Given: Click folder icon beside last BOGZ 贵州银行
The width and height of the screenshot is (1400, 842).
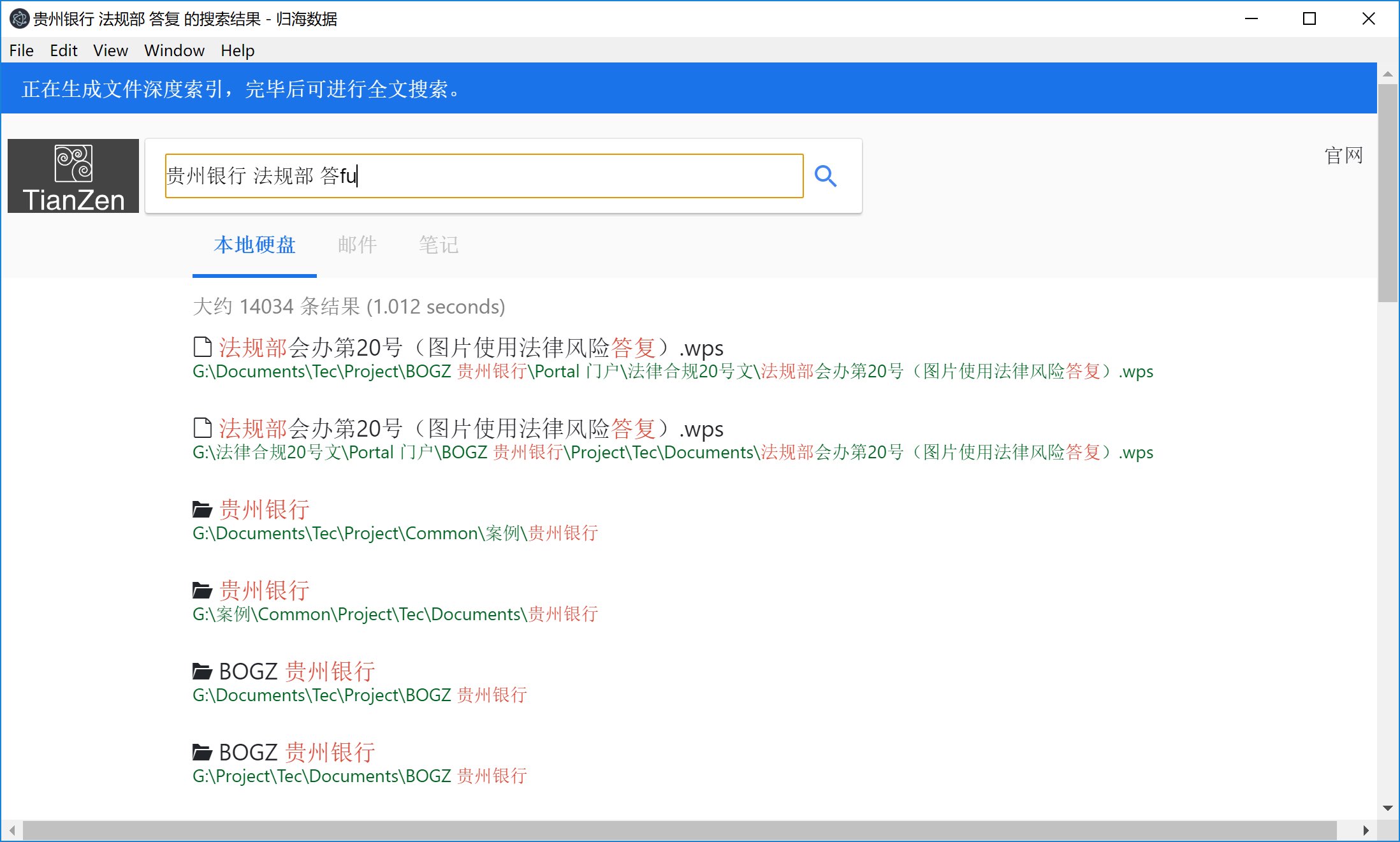Looking at the screenshot, I should point(202,752).
